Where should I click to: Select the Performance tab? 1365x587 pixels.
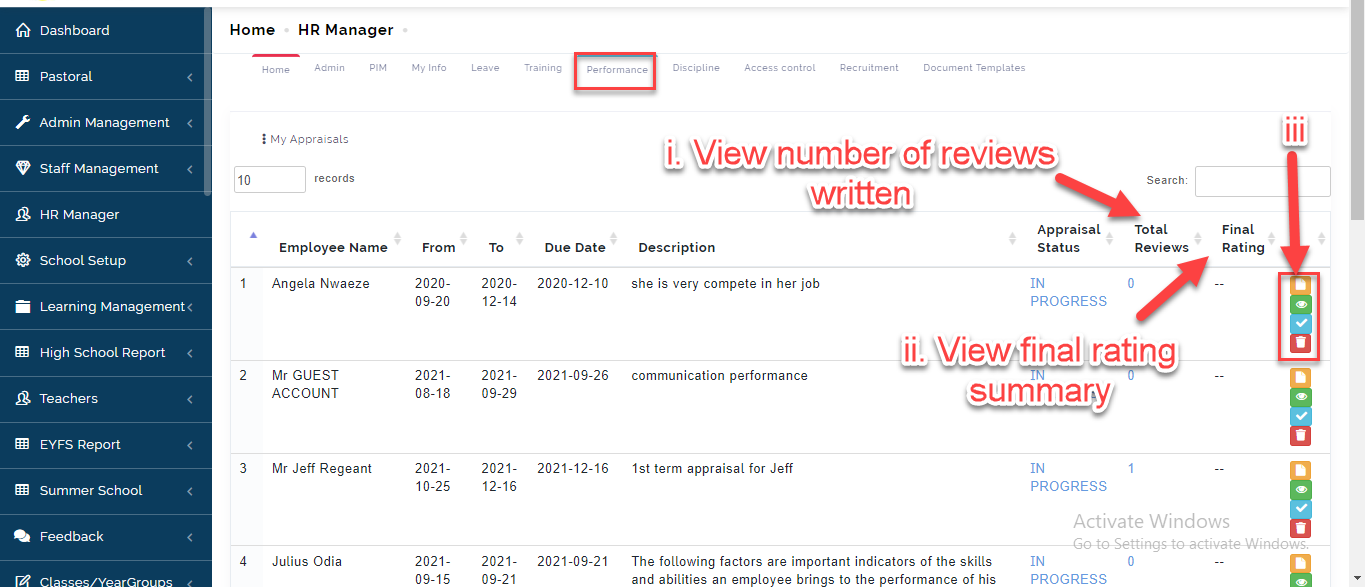(x=617, y=70)
